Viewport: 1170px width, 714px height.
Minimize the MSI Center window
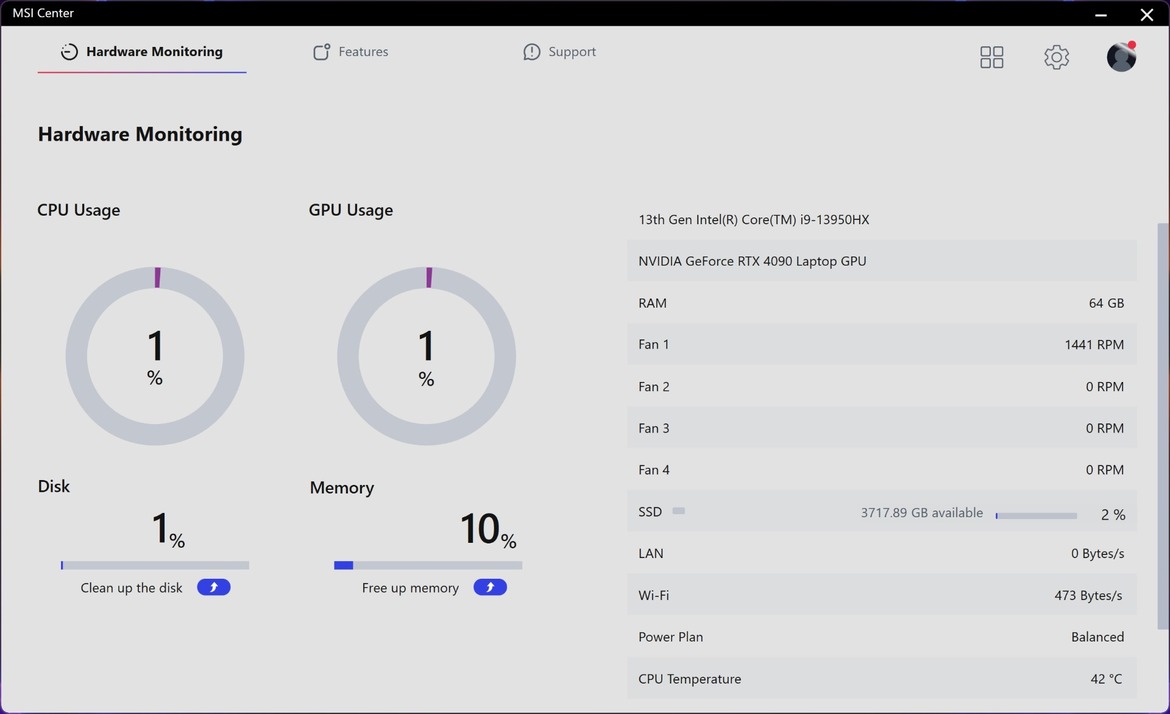[1101, 14]
